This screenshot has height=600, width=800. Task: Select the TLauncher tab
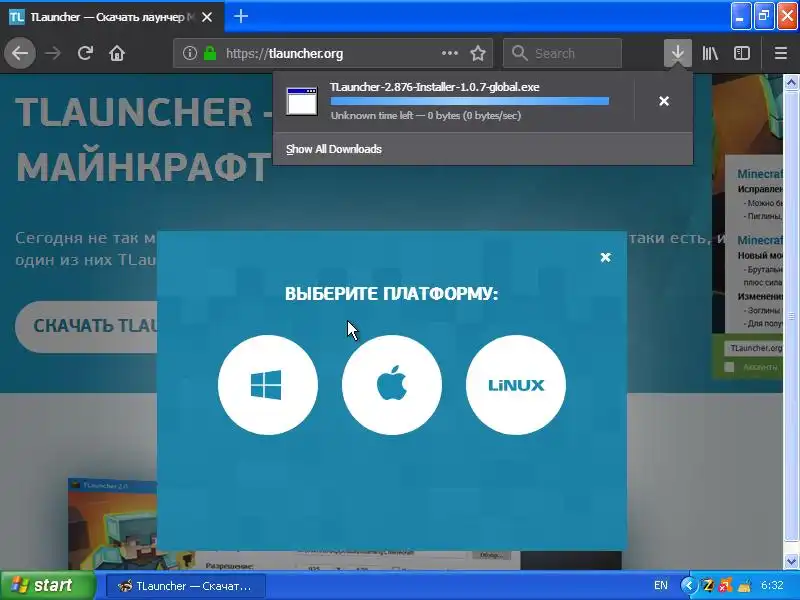[x=112, y=17]
